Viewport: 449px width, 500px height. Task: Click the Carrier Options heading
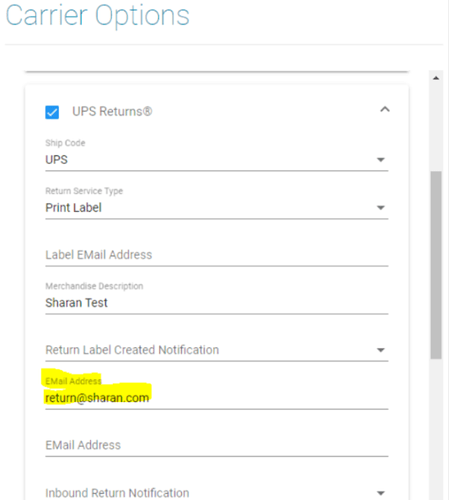click(98, 16)
